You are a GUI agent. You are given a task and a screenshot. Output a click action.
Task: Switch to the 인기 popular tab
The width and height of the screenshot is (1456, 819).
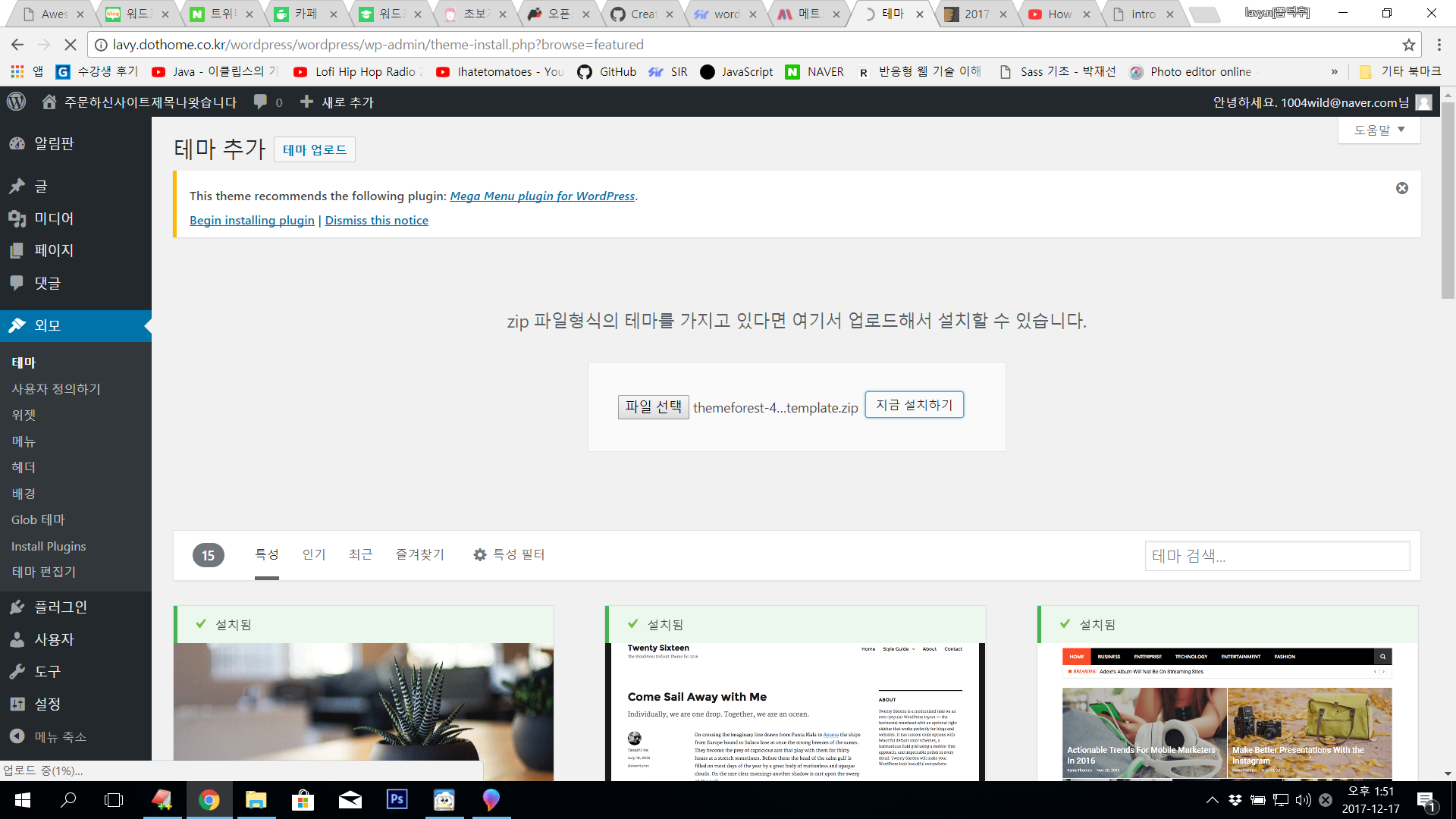pos(313,555)
